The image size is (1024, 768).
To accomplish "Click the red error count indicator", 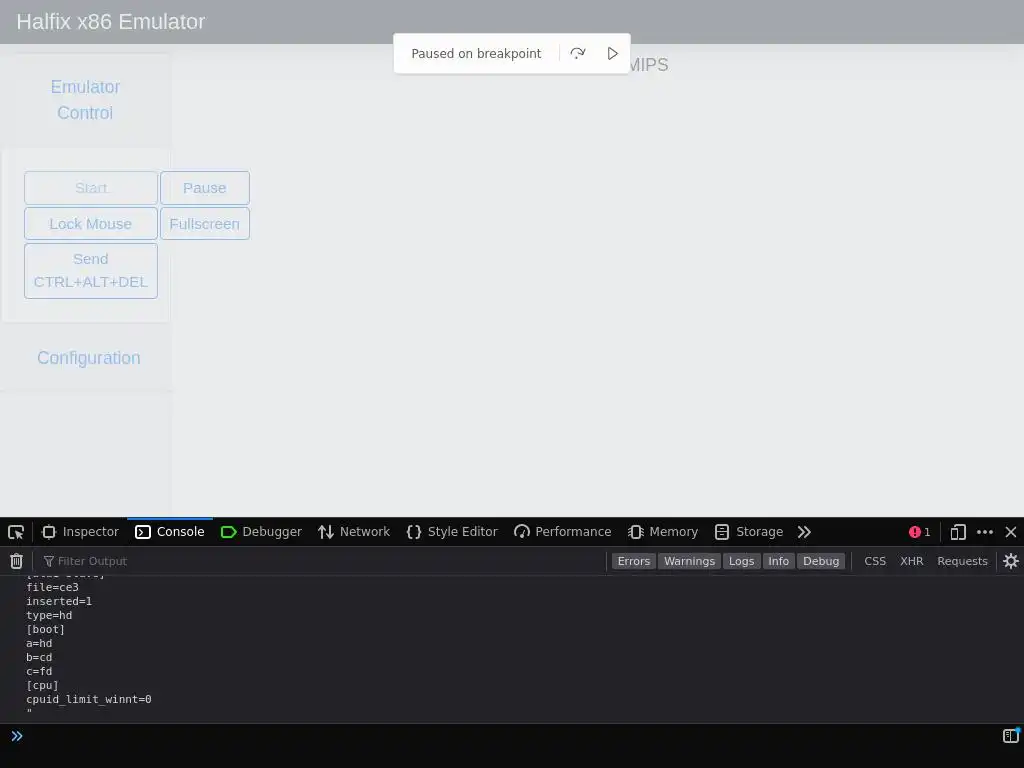I will point(920,532).
